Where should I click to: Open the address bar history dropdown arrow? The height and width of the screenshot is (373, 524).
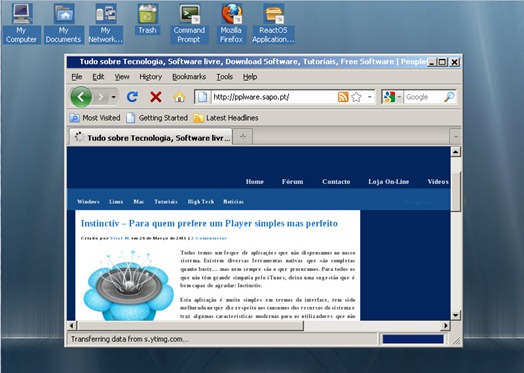point(370,97)
